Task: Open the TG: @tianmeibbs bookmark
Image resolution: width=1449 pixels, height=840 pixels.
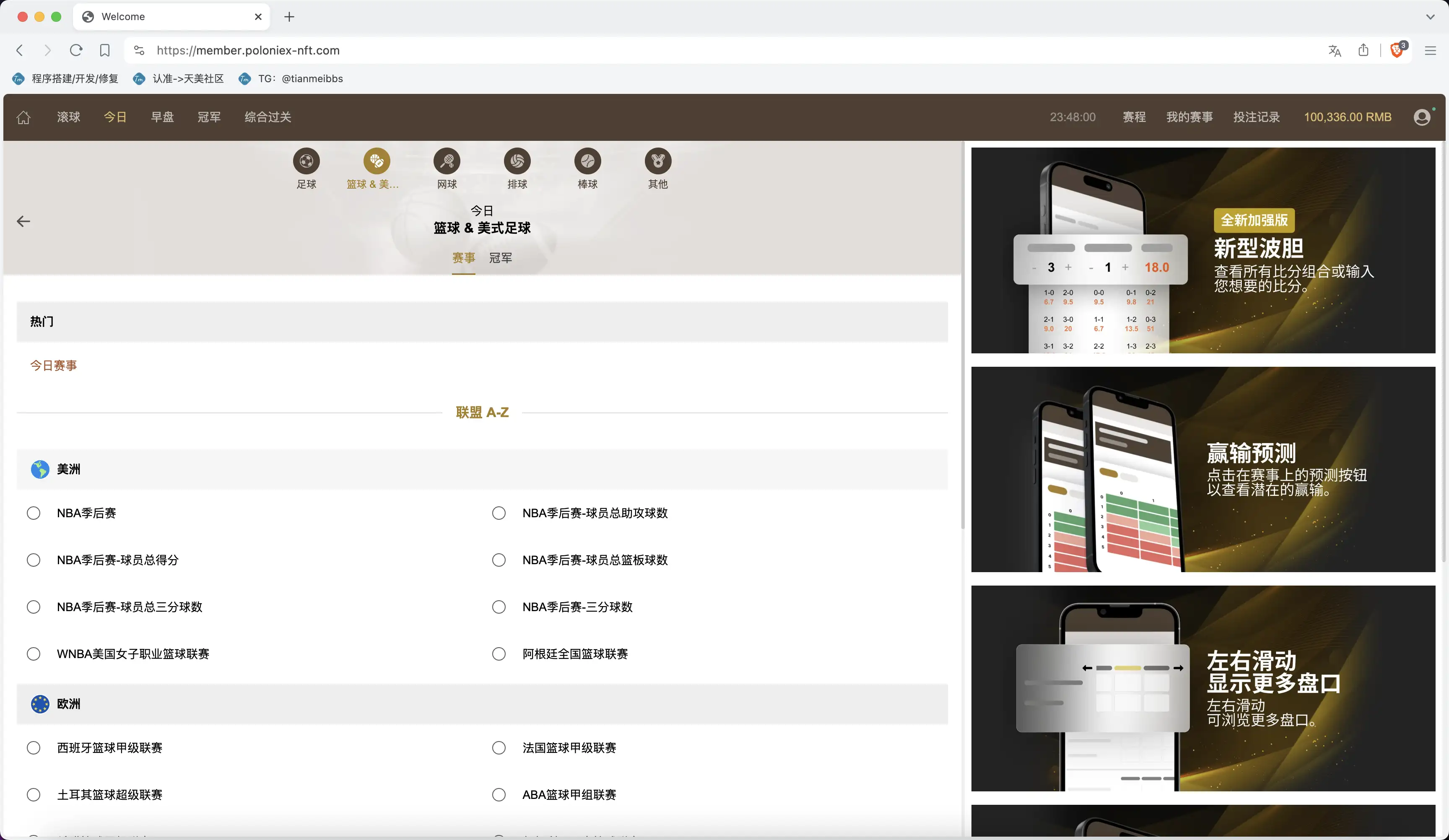Action: point(291,79)
